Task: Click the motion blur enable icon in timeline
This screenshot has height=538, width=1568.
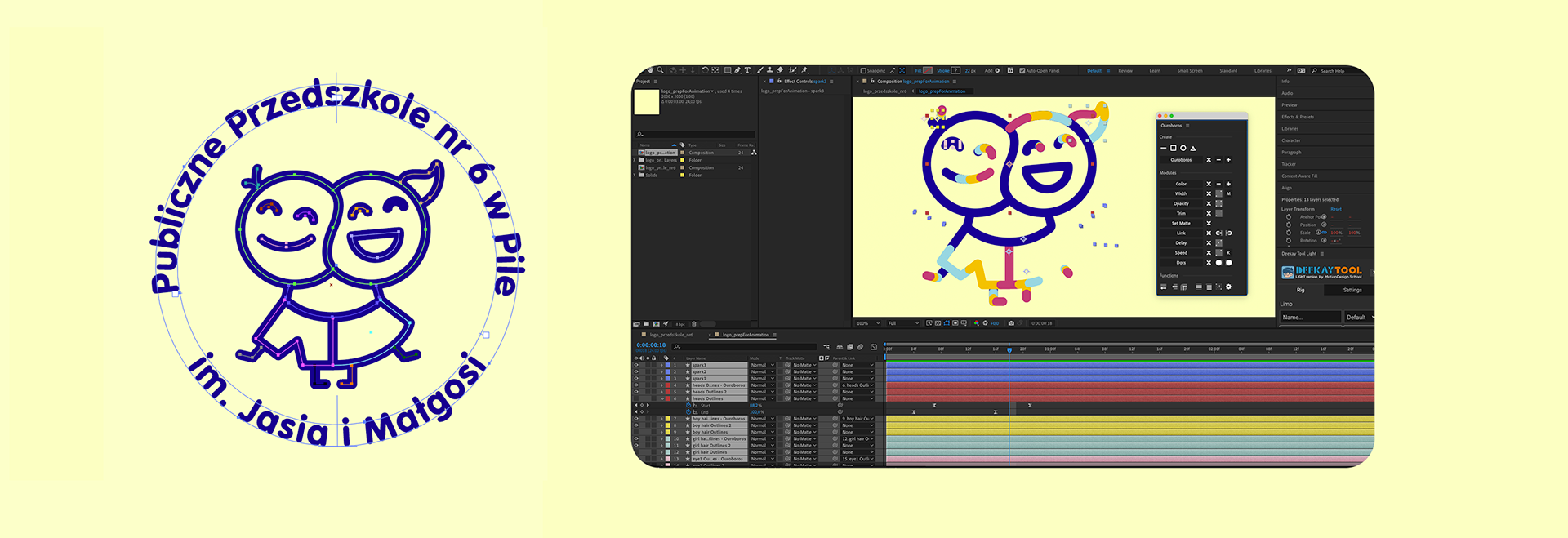Action: (860, 347)
